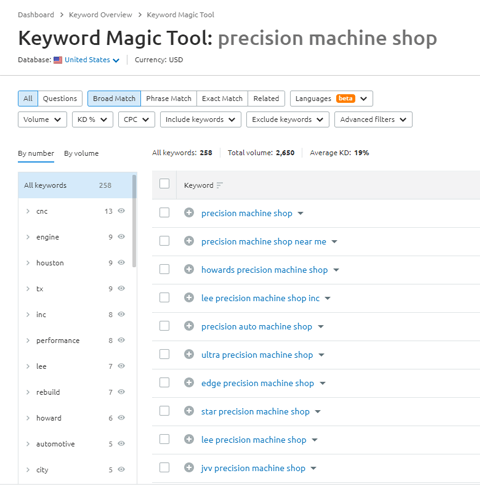Add 'edge precision machine shop' plus icon
Image resolution: width=480 pixels, height=487 pixels.
(189, 382)
